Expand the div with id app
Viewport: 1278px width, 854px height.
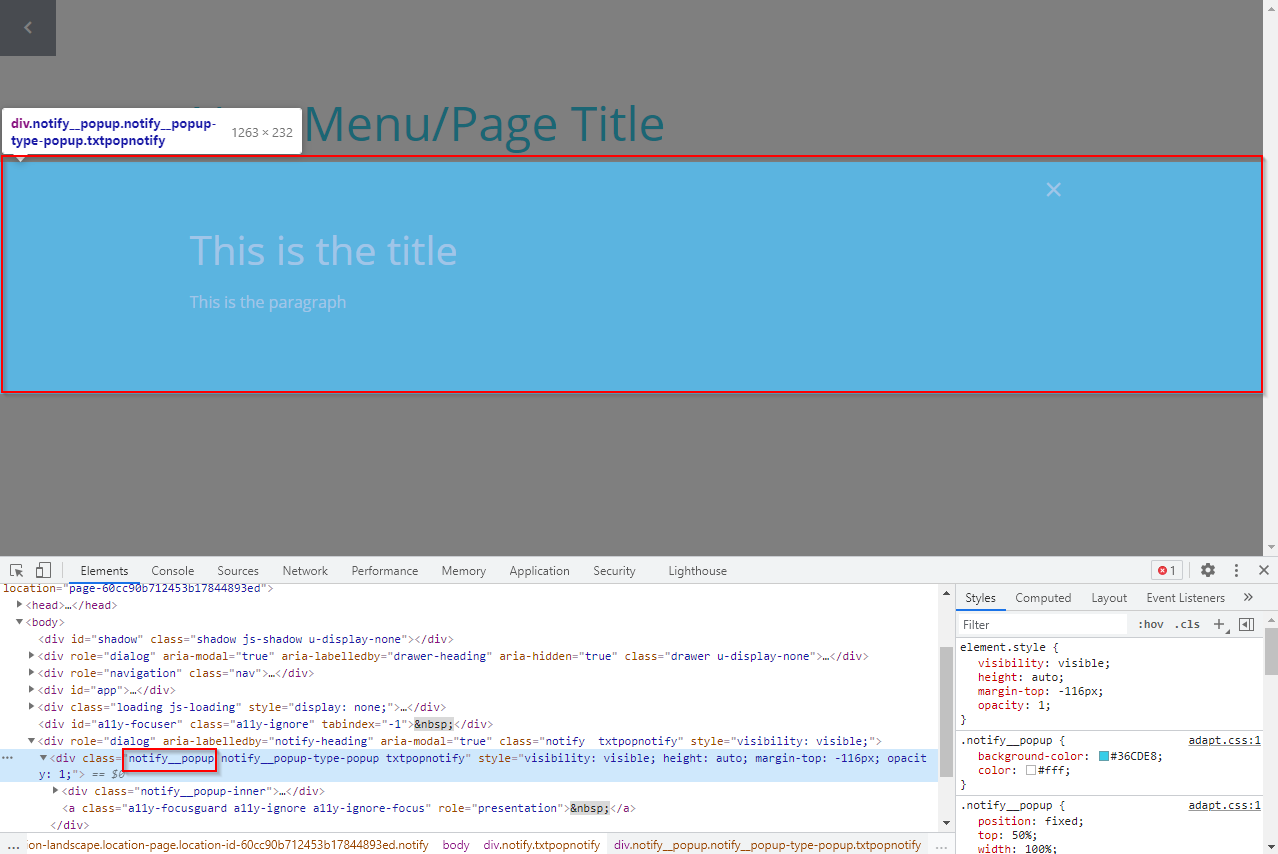coord(33,690)
